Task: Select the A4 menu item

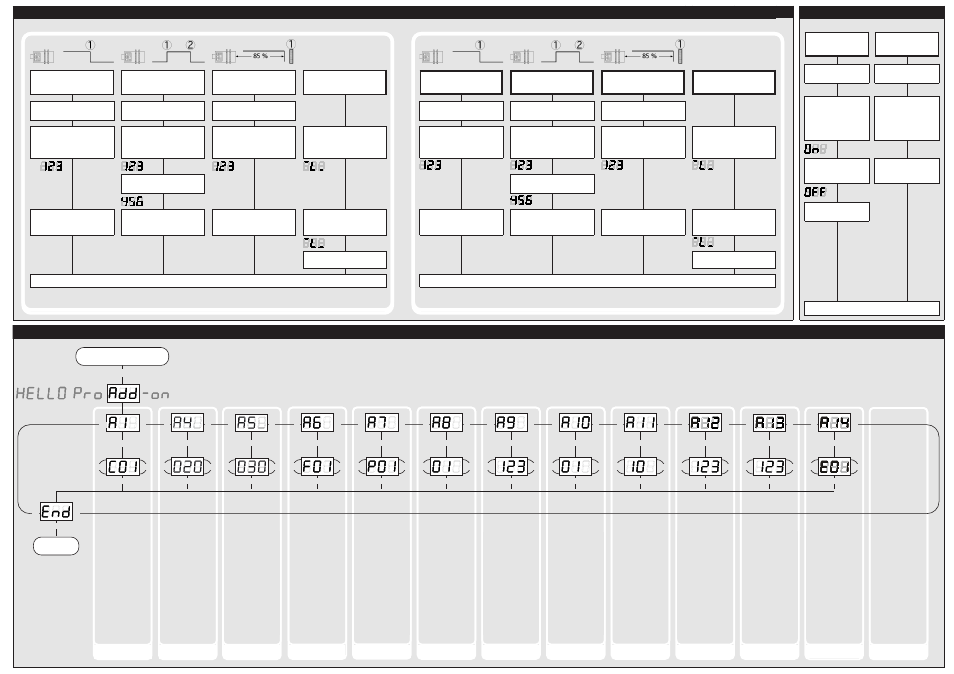Action: 188,423
